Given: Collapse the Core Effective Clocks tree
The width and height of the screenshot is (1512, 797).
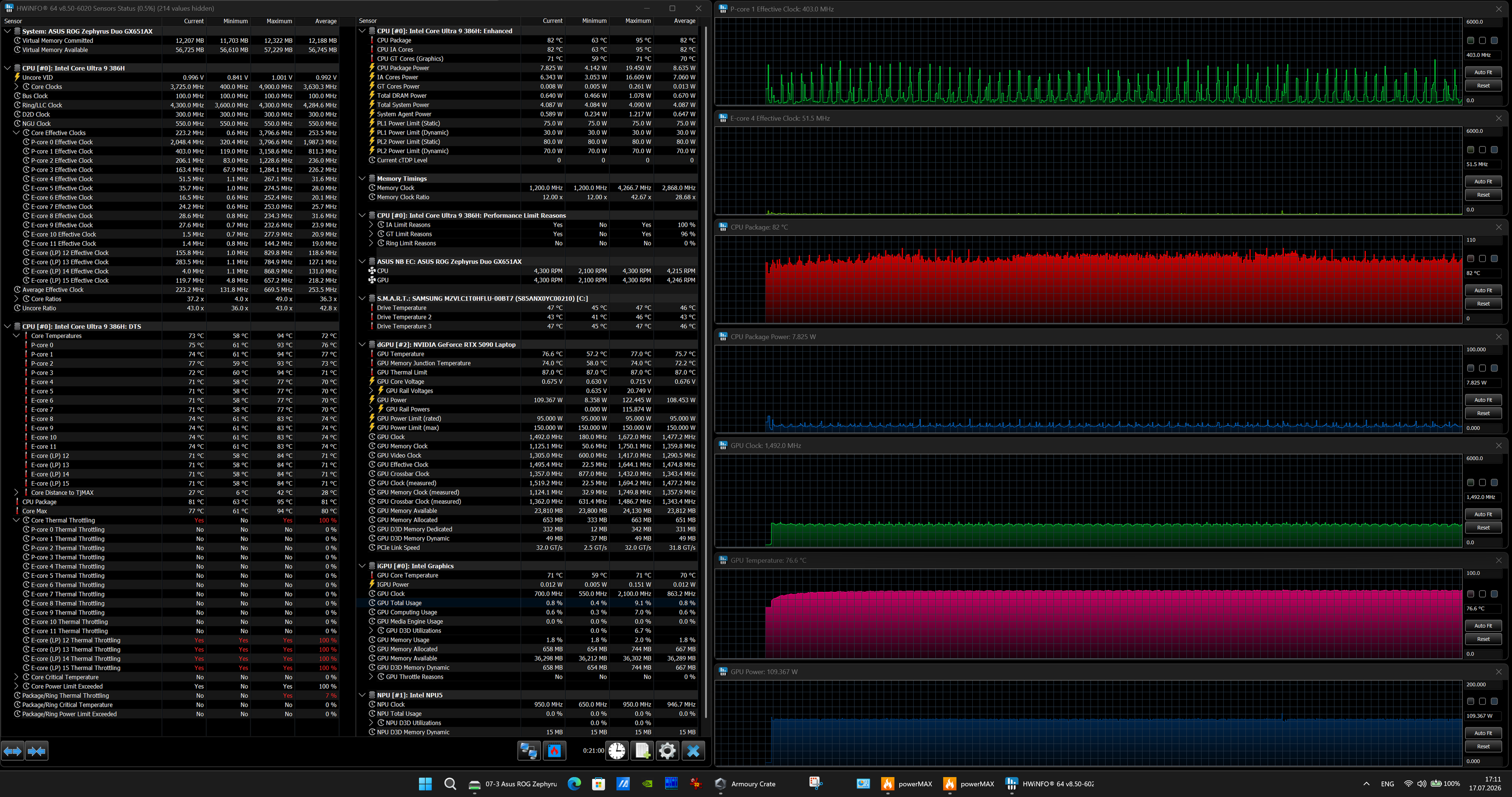Looking at the screenshot, I should coord(17,132).
